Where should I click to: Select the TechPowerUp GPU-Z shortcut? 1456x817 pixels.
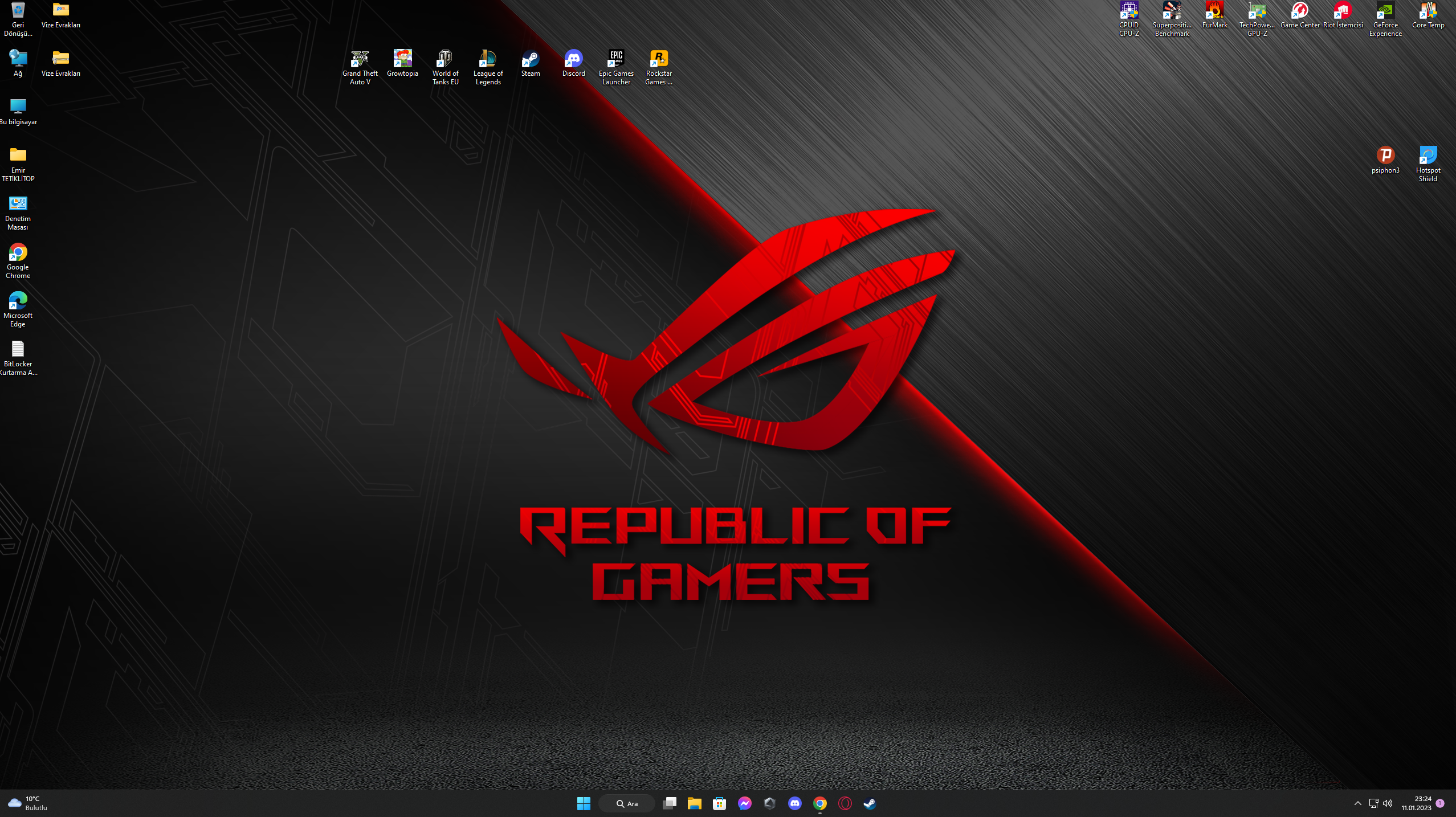pos(1257,19)
